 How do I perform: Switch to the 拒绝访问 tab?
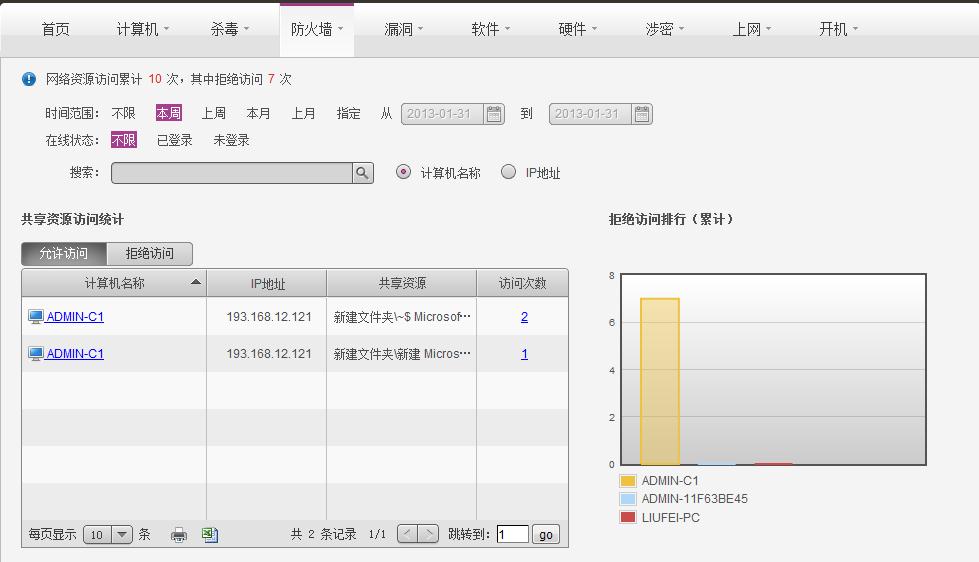pos(150,254)
